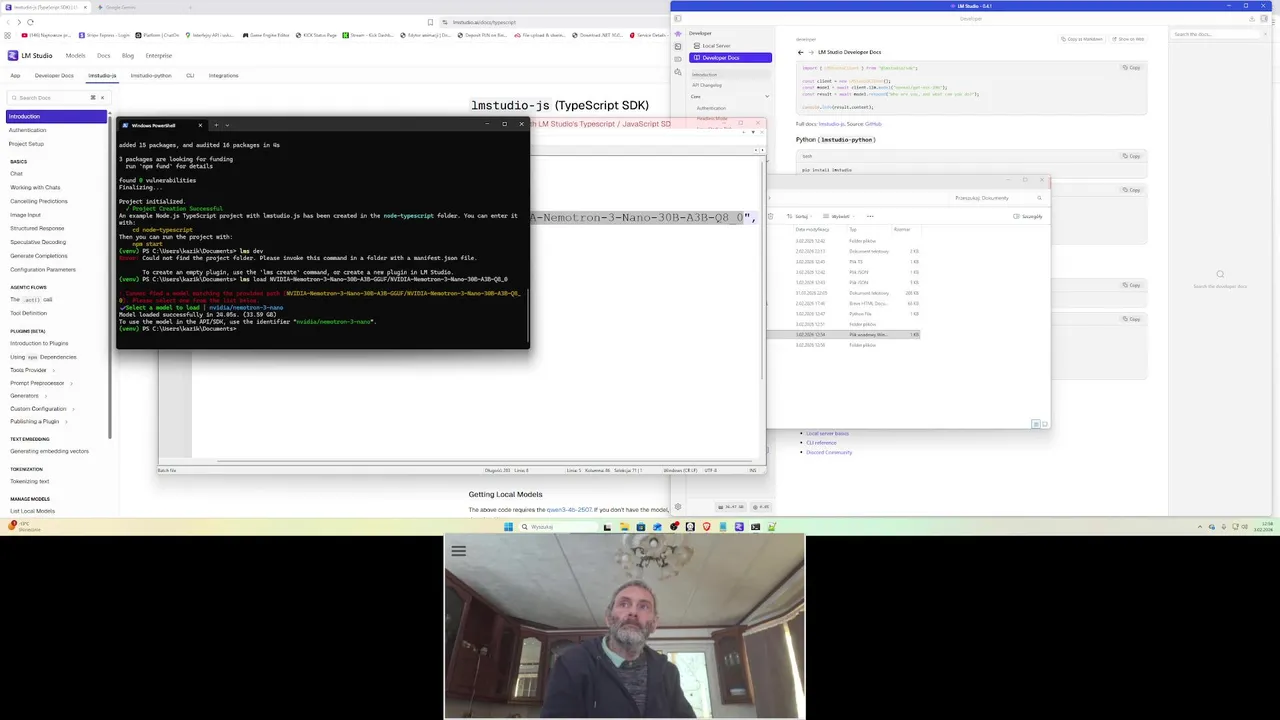Click Przeszukaj Dokumenty search box
The image size is (1280, 720).
point(997,198)
